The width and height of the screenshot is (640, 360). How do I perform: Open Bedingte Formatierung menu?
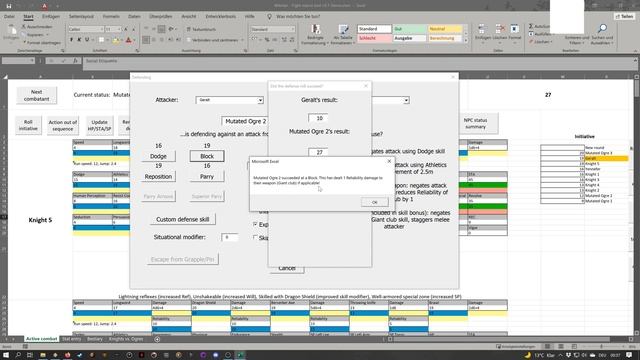click(315, 34)
